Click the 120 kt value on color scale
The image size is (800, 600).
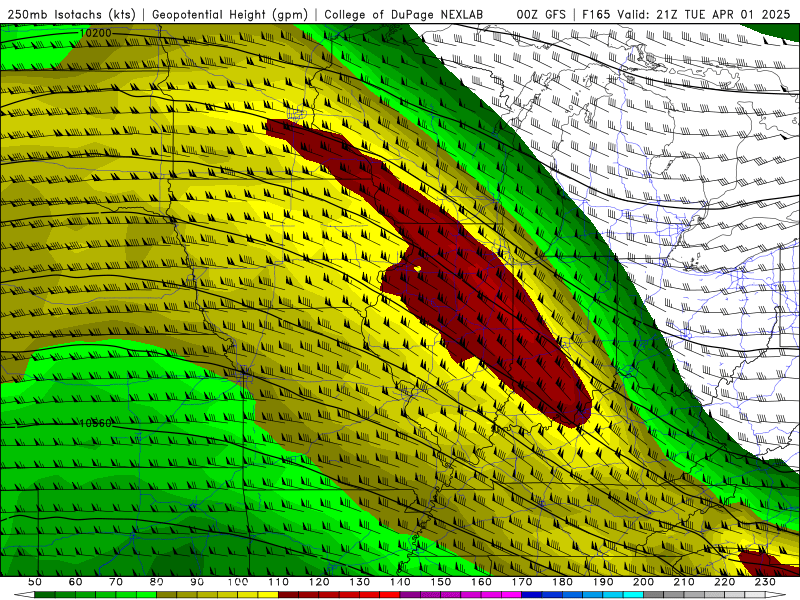pyautogui.click(x=319, y=582)
